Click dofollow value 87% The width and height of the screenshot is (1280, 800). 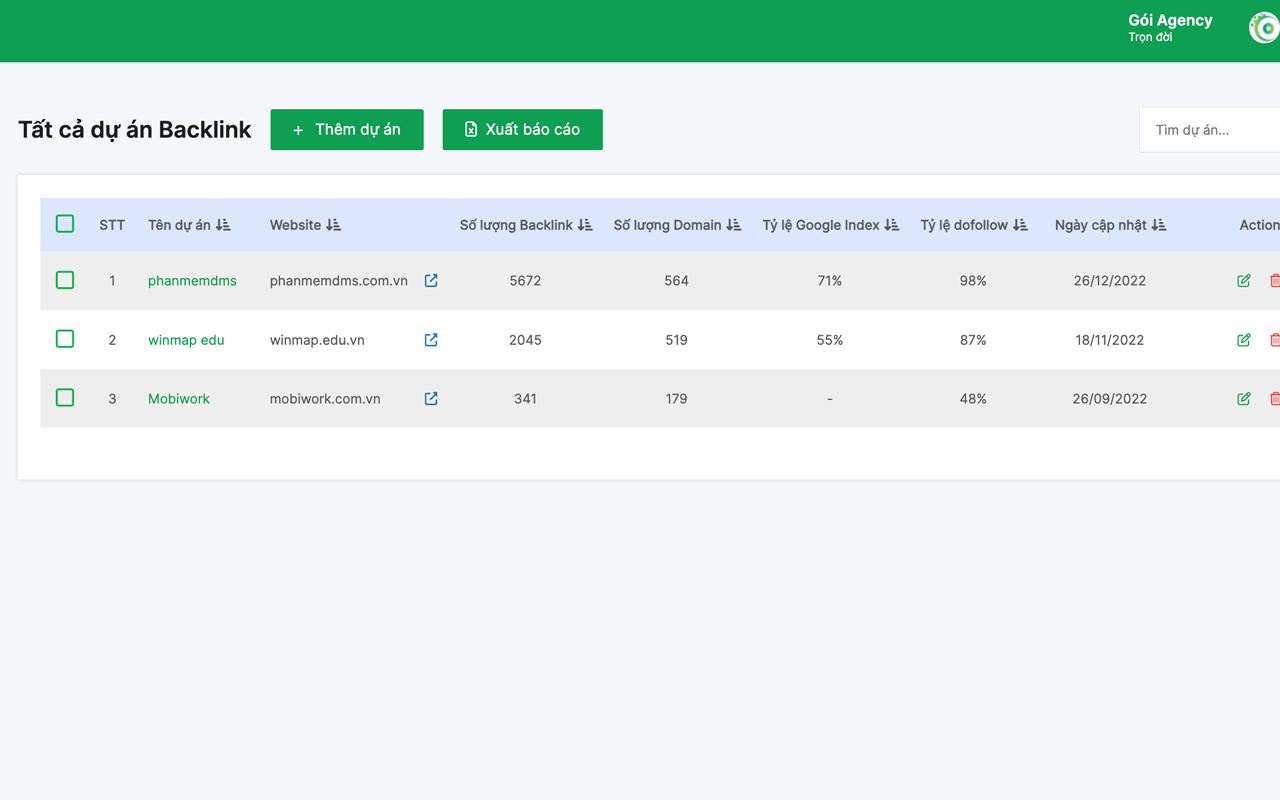click(973, 340)
